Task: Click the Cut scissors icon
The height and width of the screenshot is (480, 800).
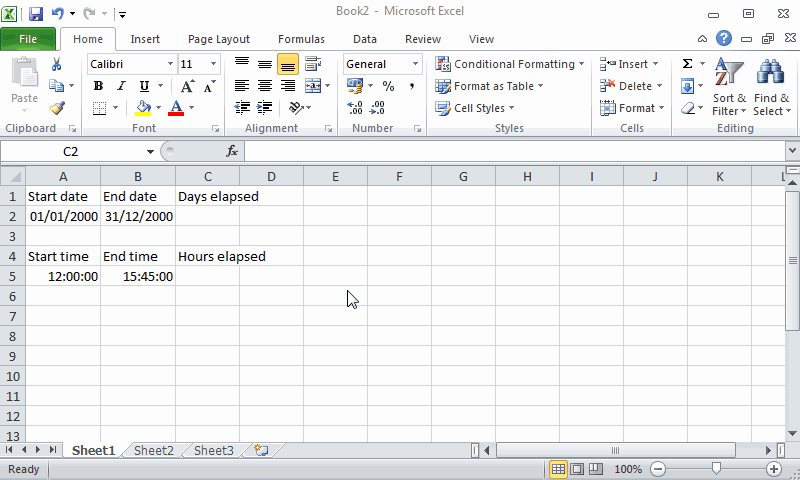Action: point(57,64)
